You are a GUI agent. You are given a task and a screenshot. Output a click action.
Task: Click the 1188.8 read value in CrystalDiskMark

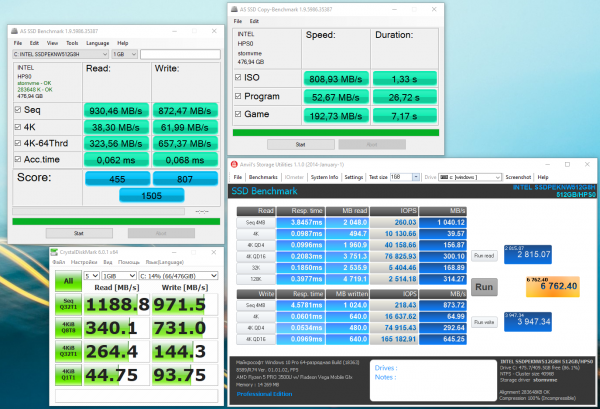coord(117,305)
